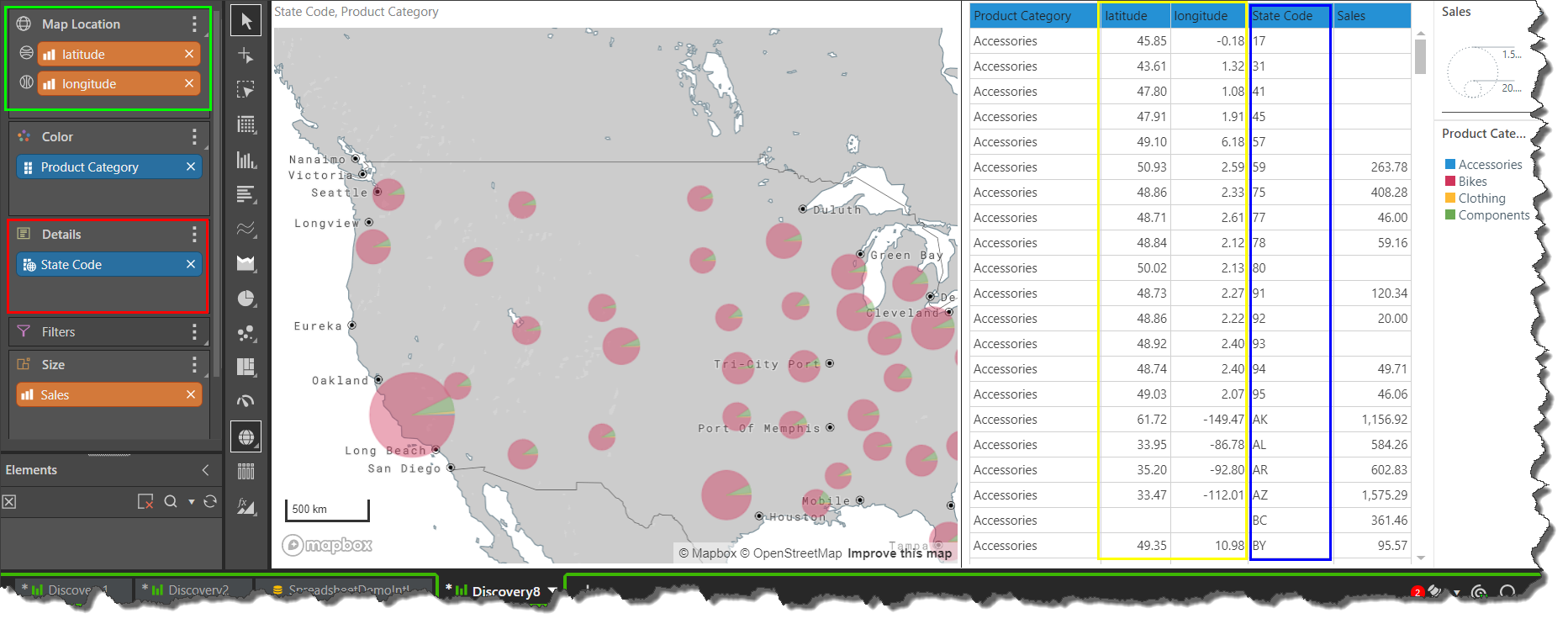1568x624 pixels.
Task: Remove the latitude chip from Map Location
Action: pos(189,54)
